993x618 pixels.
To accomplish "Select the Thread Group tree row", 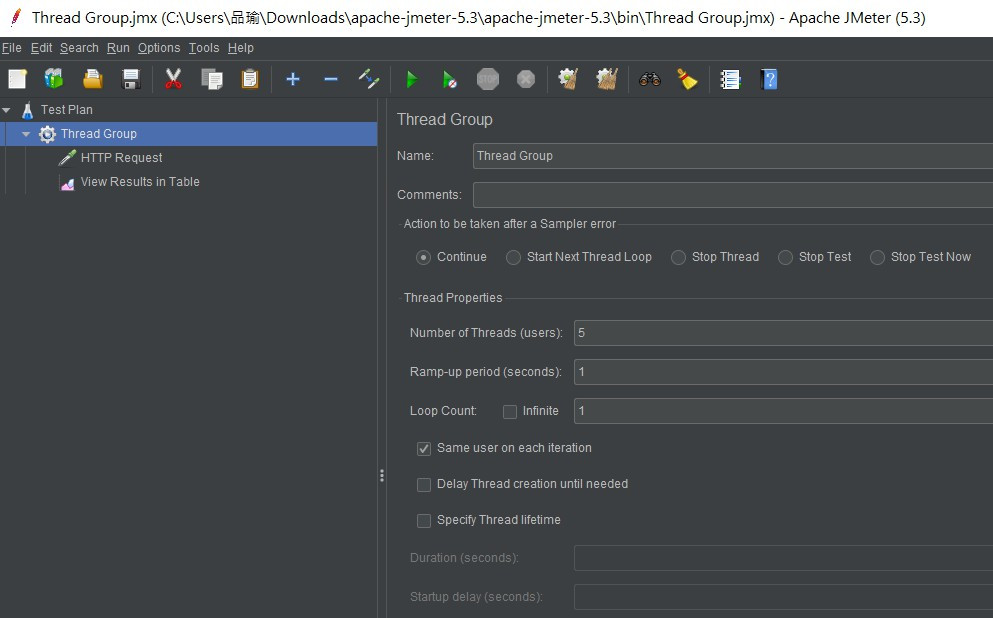I will click(x=190, y=134).
